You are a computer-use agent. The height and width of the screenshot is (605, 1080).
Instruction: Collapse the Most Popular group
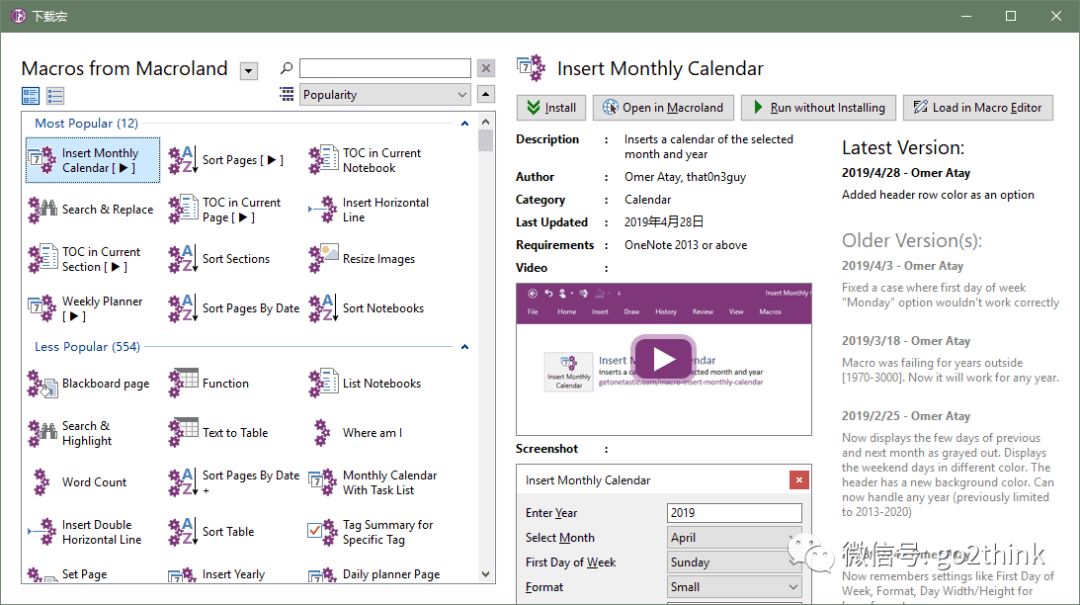point(465,123)
